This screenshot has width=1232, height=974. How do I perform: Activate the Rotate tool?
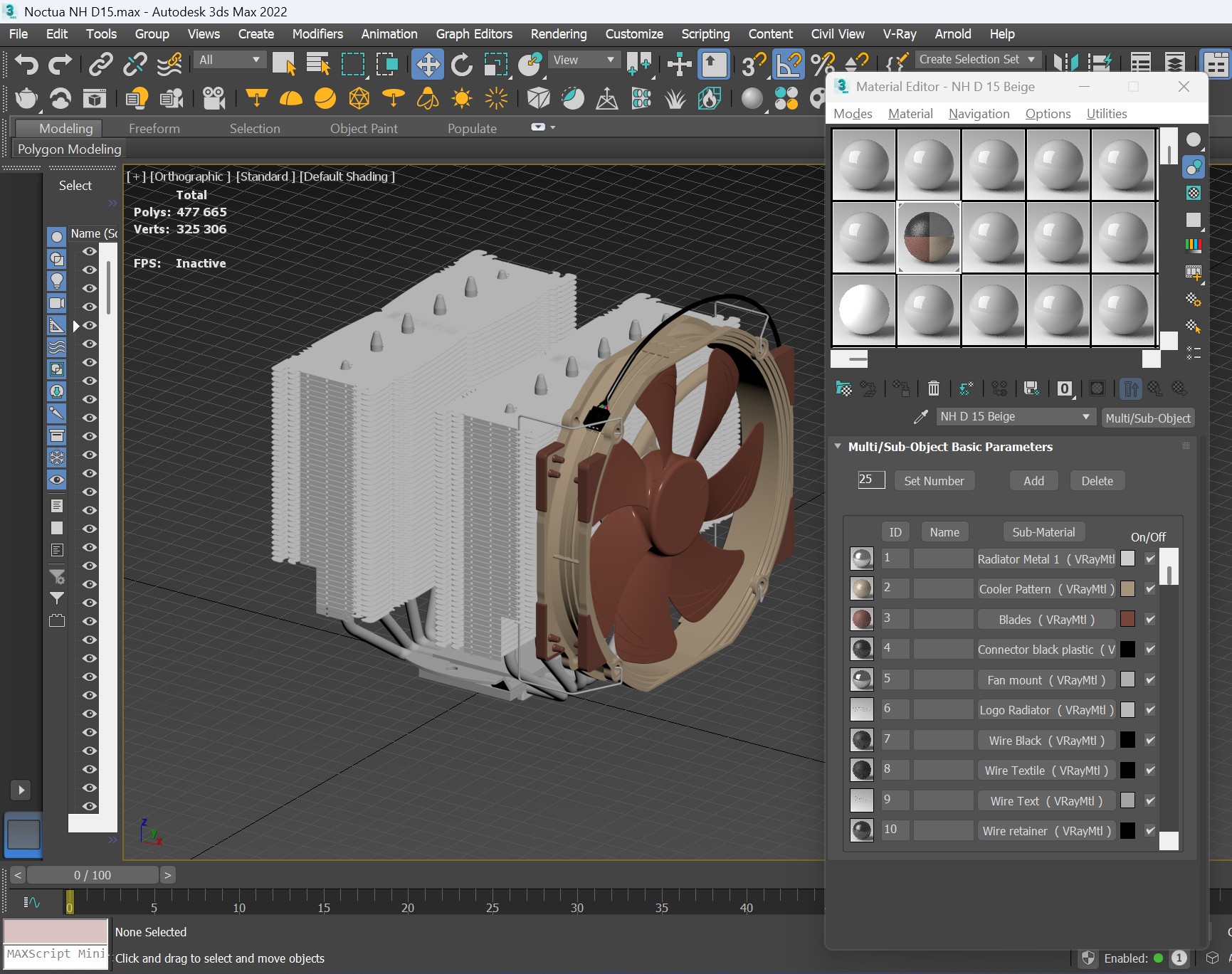pos(461,65)
